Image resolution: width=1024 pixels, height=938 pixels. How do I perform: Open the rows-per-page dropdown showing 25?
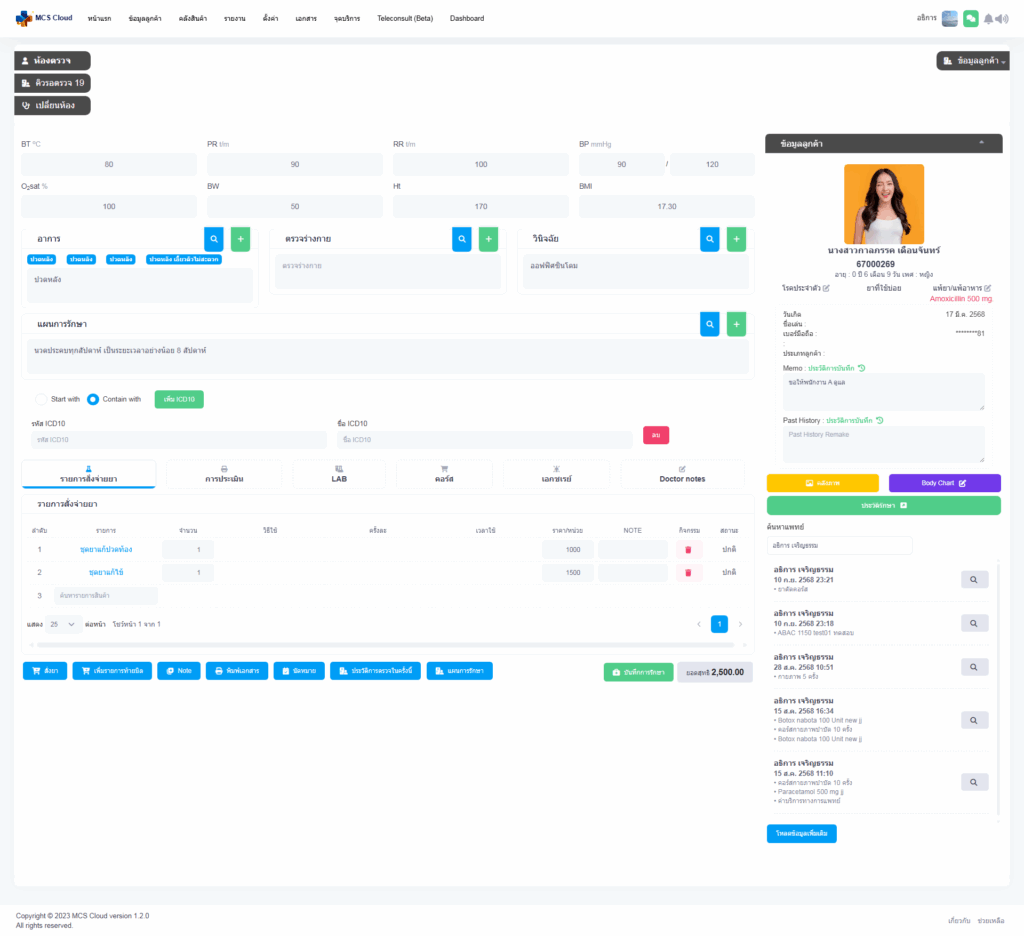(x=63, y=624)
